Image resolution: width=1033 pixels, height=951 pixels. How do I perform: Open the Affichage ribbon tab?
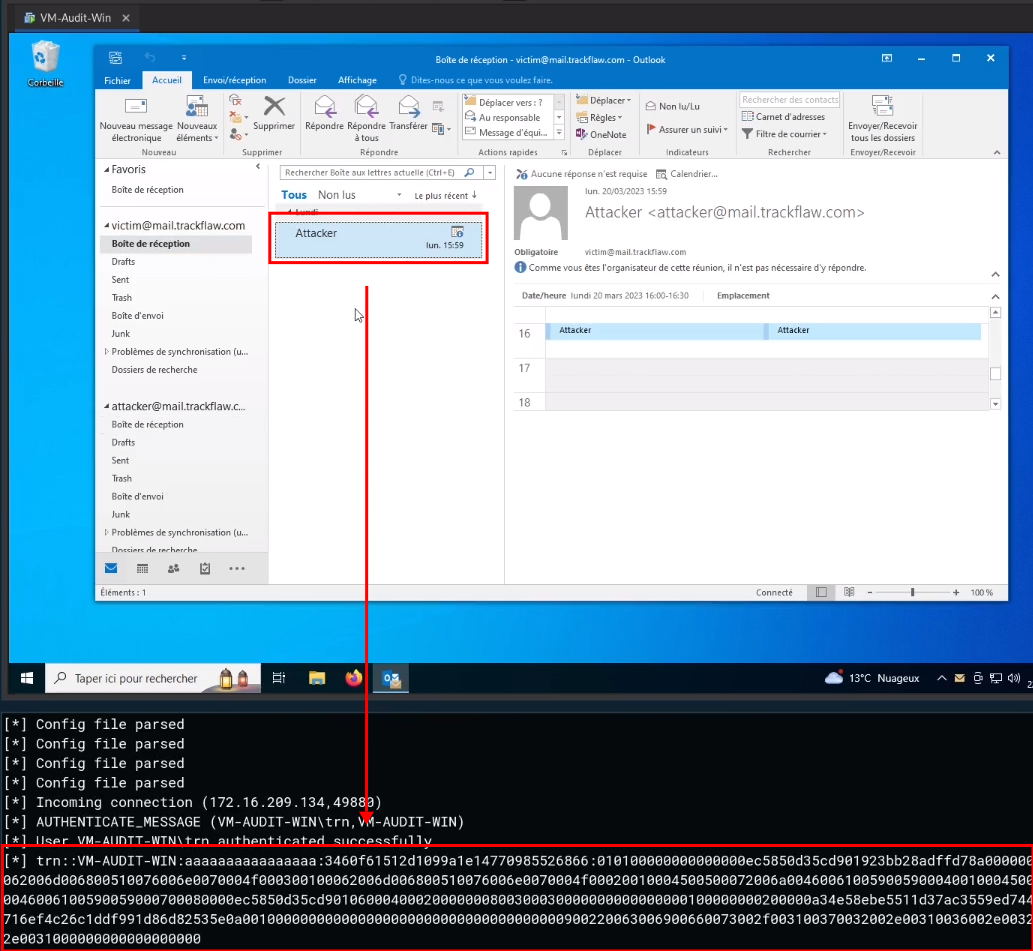point(357,80)
